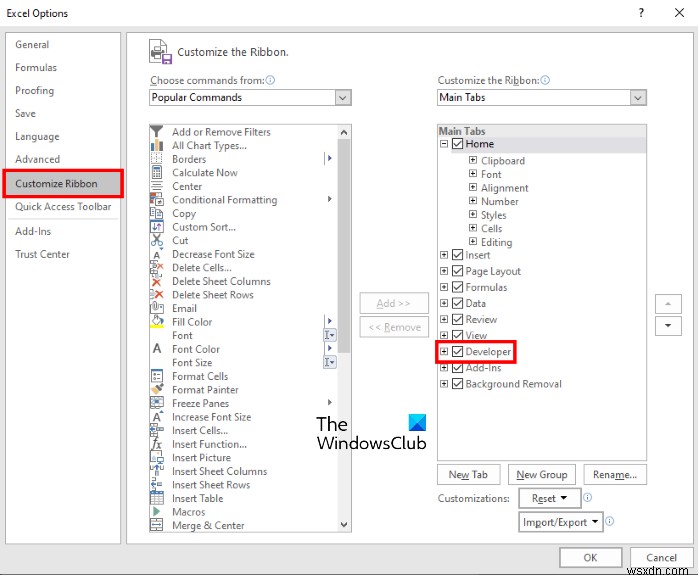Click the Fill Color paint bucket icon
Screen dimensions: 700x581
(156, 322)
